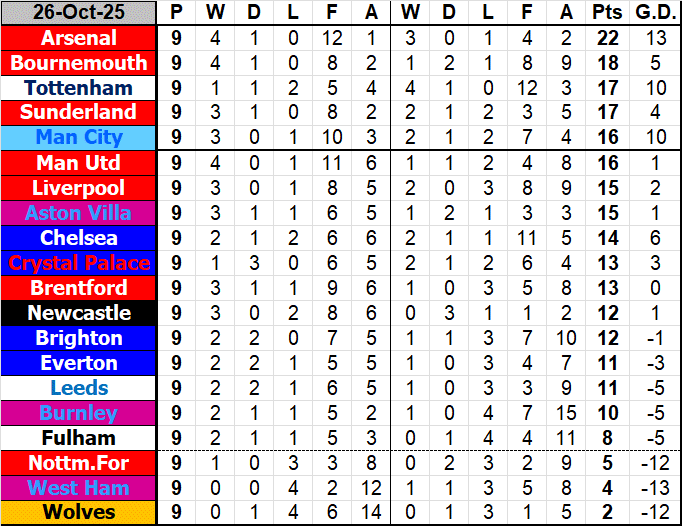This screenshot has height=526, width=682.
Task: Select the Liverpool team cell
Action: tap(79, 188)
